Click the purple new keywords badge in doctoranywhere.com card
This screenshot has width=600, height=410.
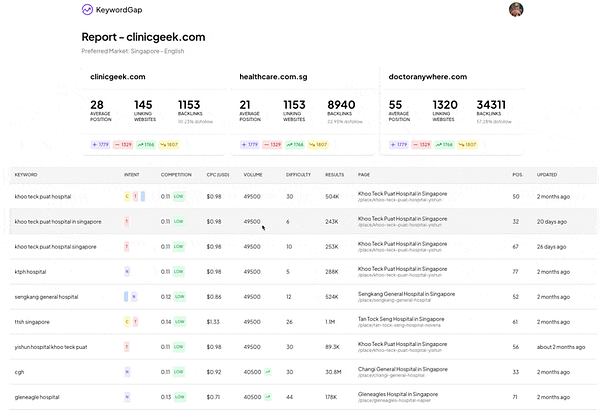tap(399, 145)
